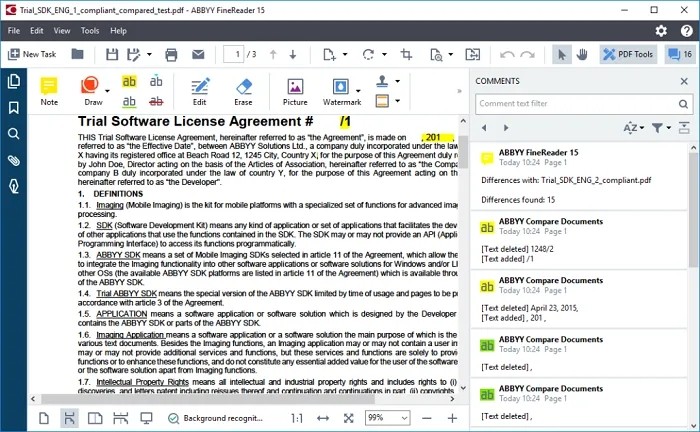Redo the last action

click(527, 54)
